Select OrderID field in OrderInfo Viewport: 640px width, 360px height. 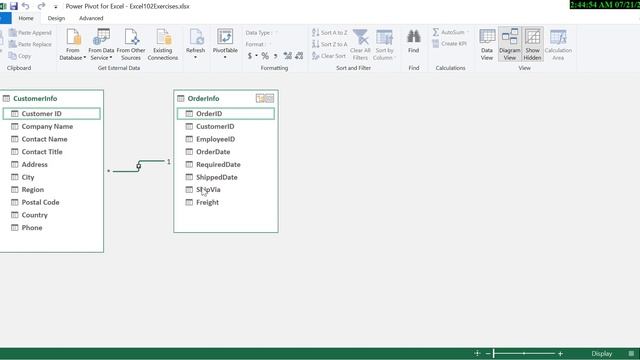tap(226, 113)
